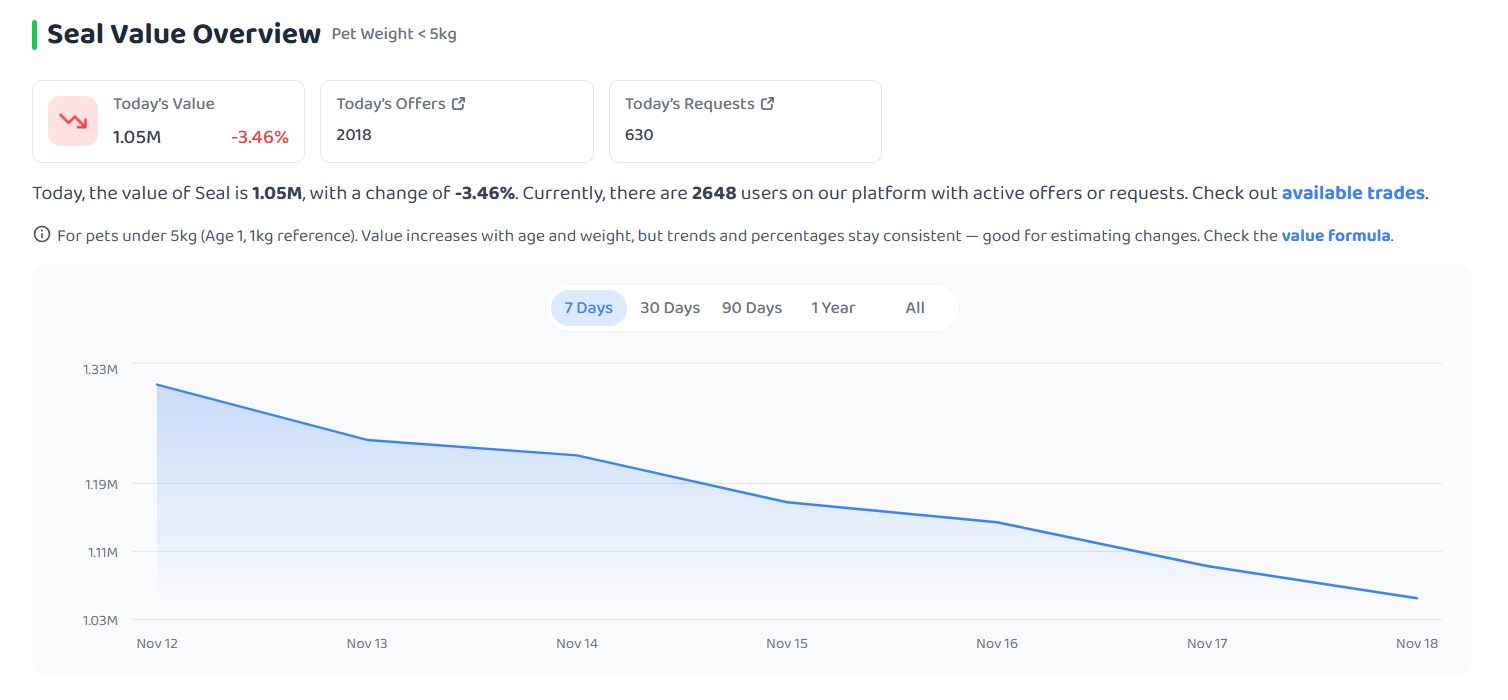Switch the chart to 30 Days
Image resolution: width=1508 pixels, height=700 pixels.
tap(670, 308)
